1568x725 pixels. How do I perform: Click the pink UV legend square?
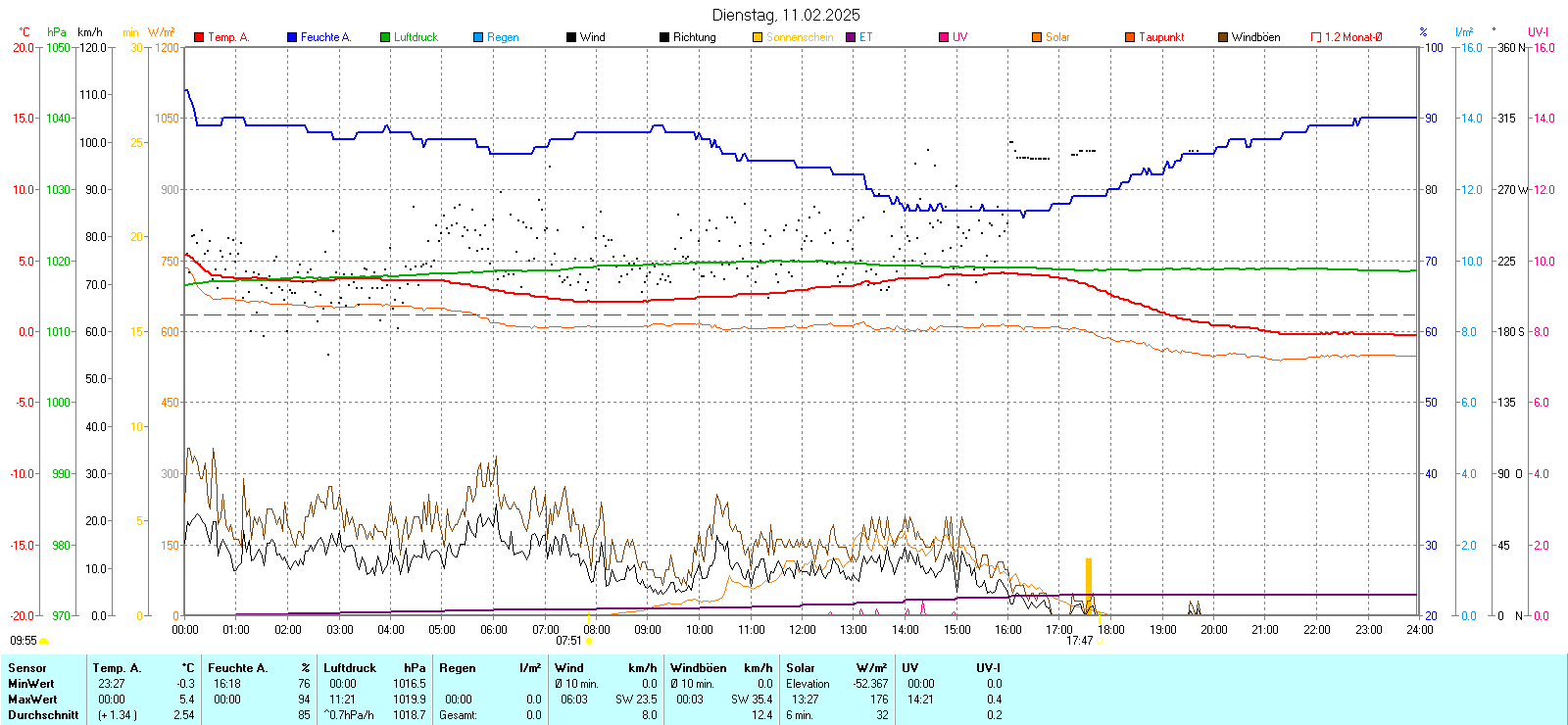944,37
